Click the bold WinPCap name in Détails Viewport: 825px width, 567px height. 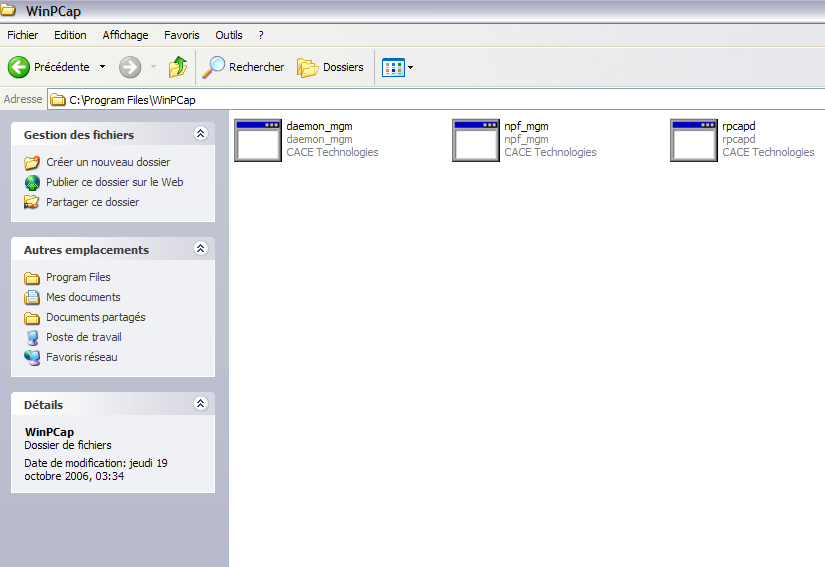click(x=49, y=432)
